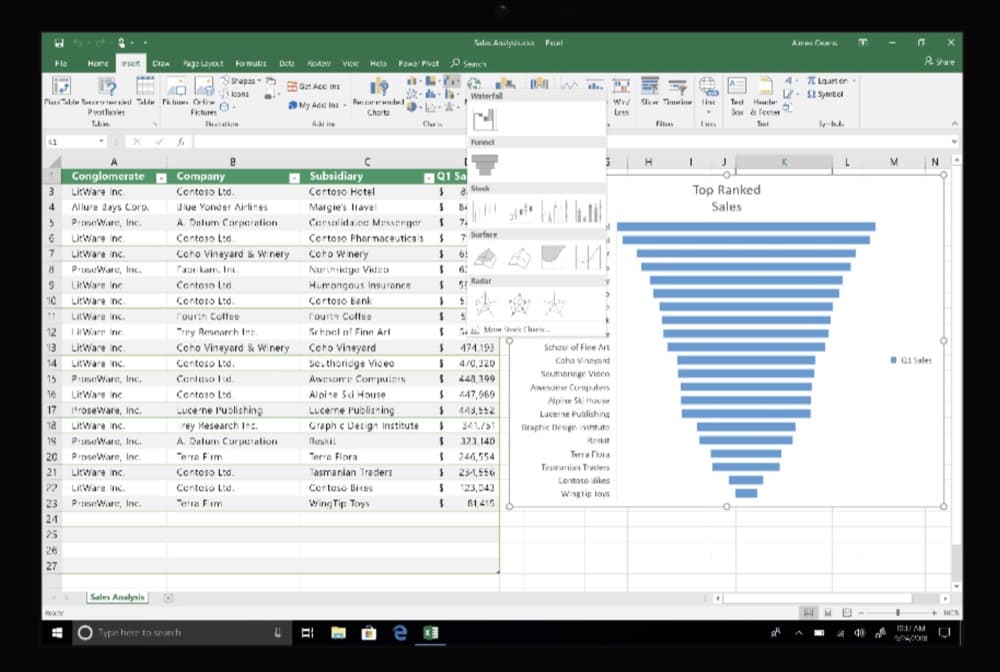
Task: Insert a Slicer
Action: (649, 91)
